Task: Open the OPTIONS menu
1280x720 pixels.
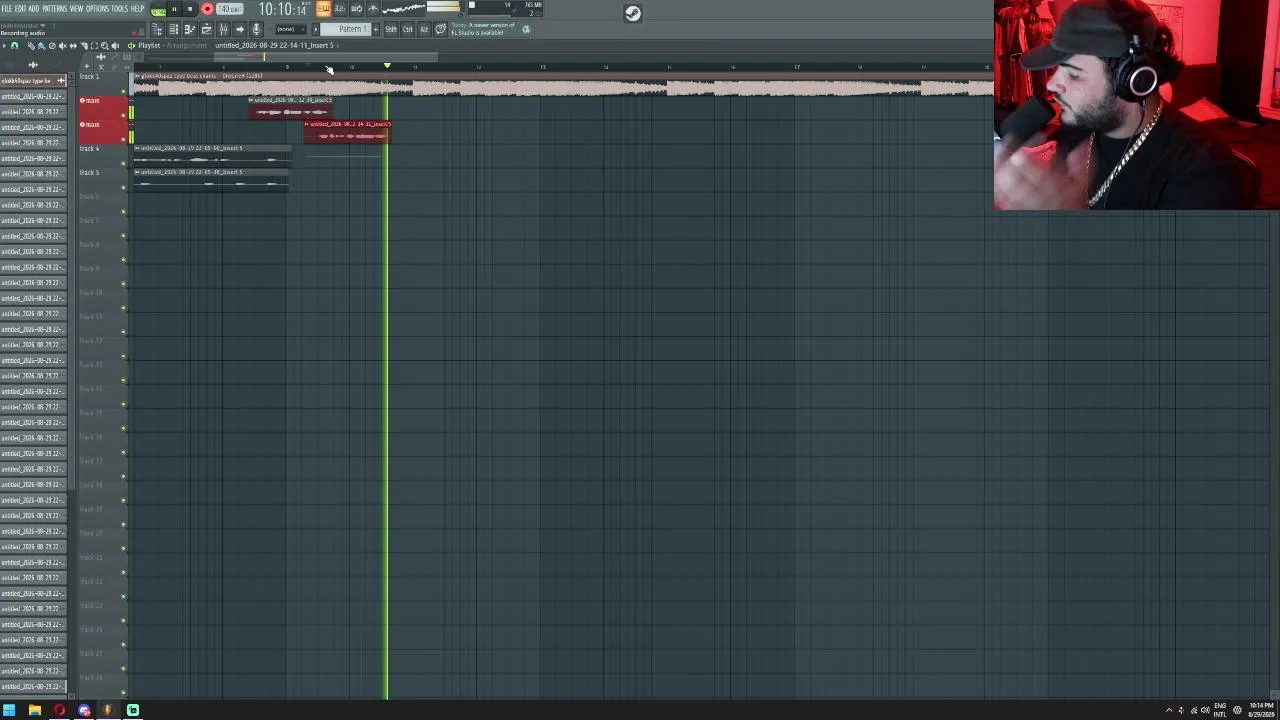Action: coord(97,9)
